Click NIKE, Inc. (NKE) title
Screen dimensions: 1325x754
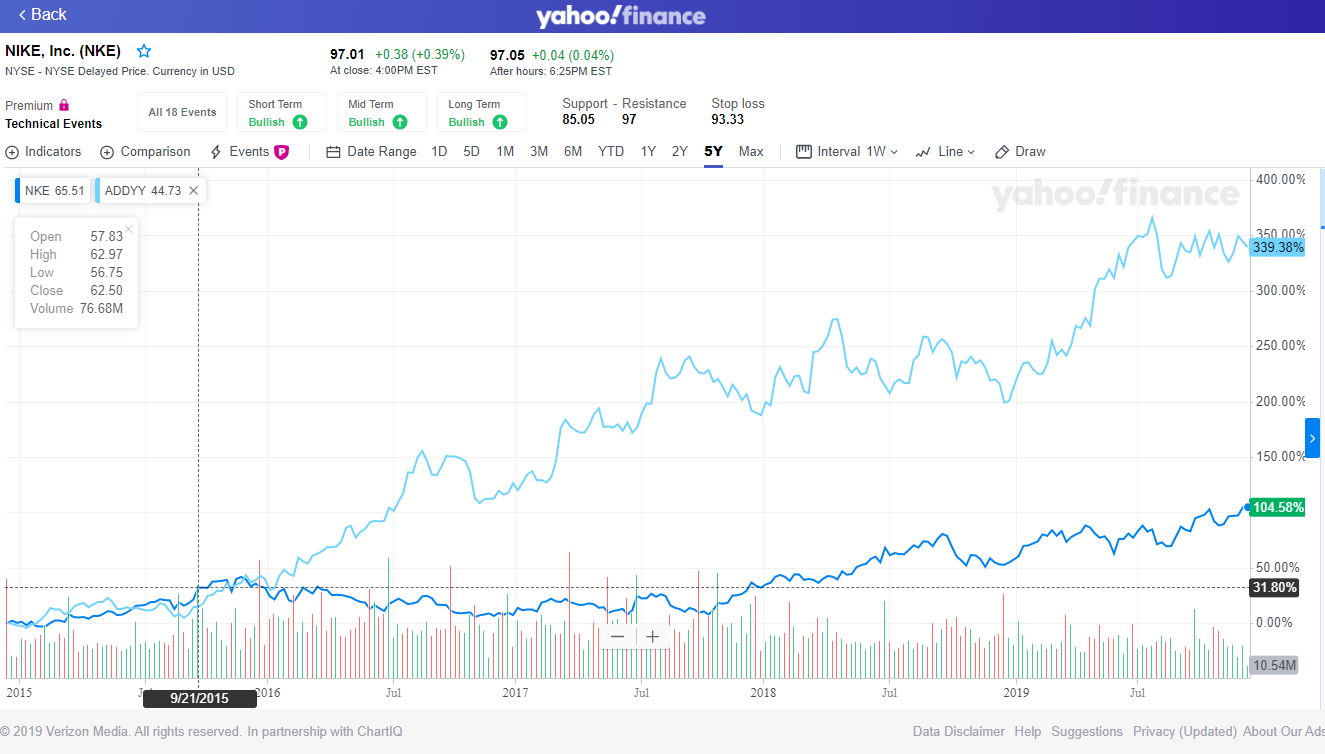pos(63,51)
